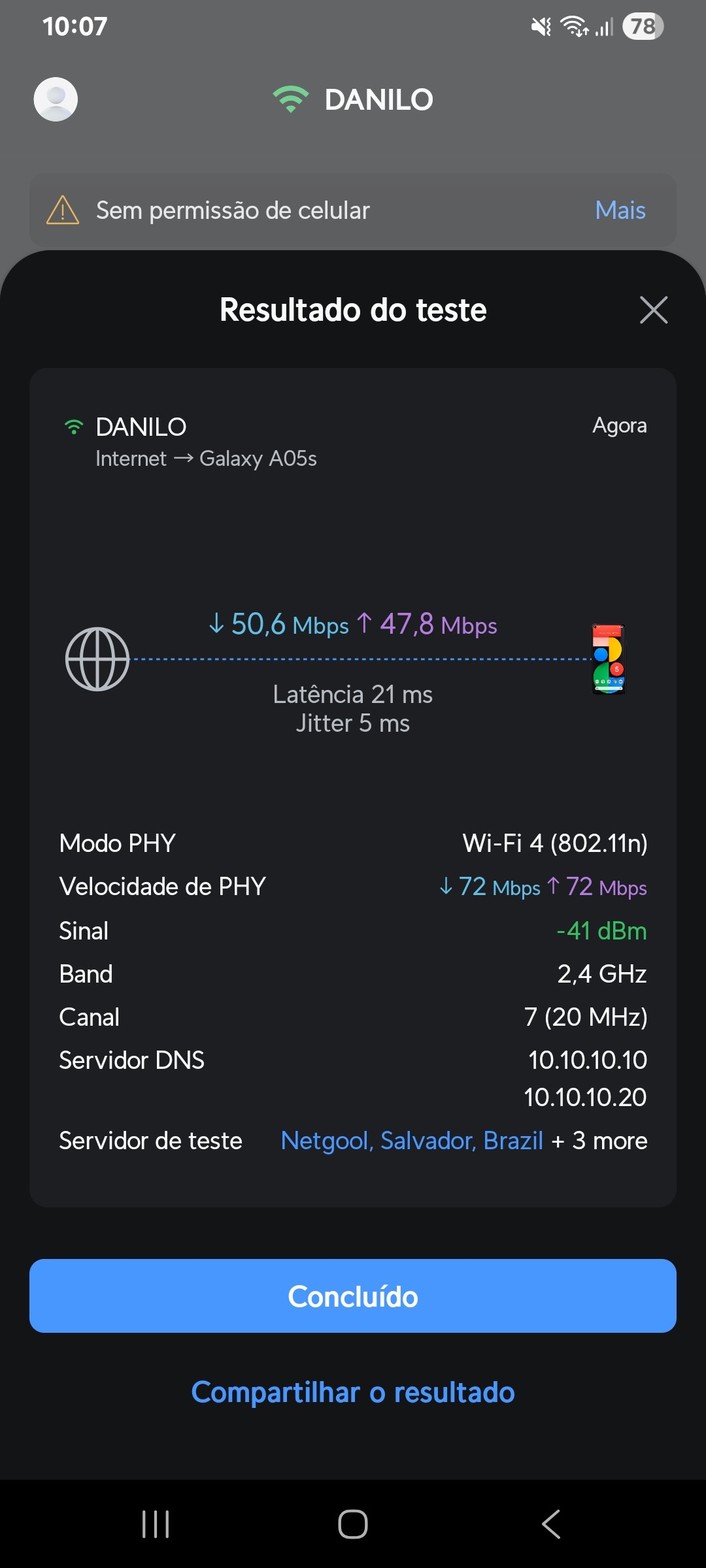Tap the globe internet icon
The image size is (706, 1568).
coord(97,659)
